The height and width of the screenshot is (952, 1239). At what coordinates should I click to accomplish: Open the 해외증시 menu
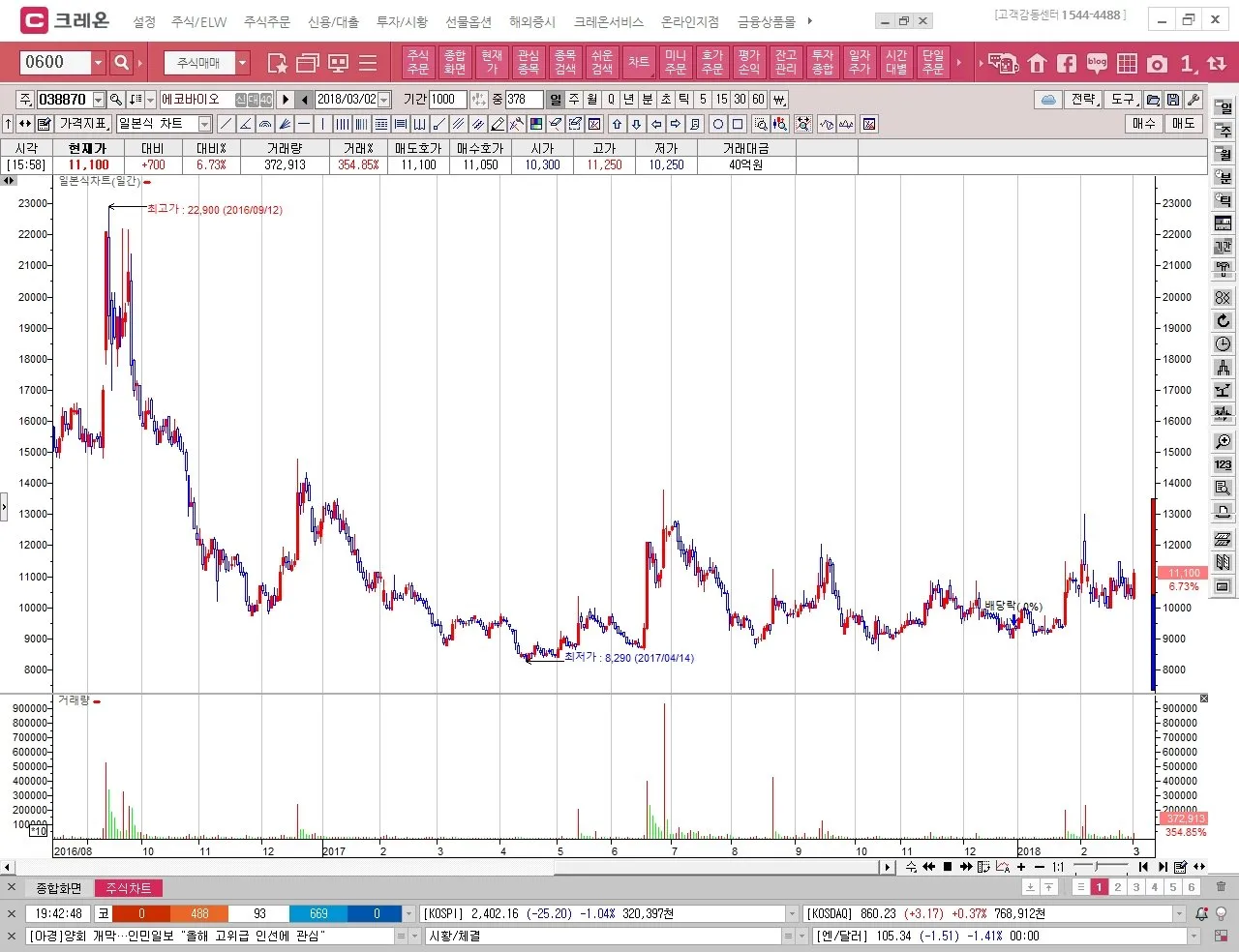tap(532, 21)
